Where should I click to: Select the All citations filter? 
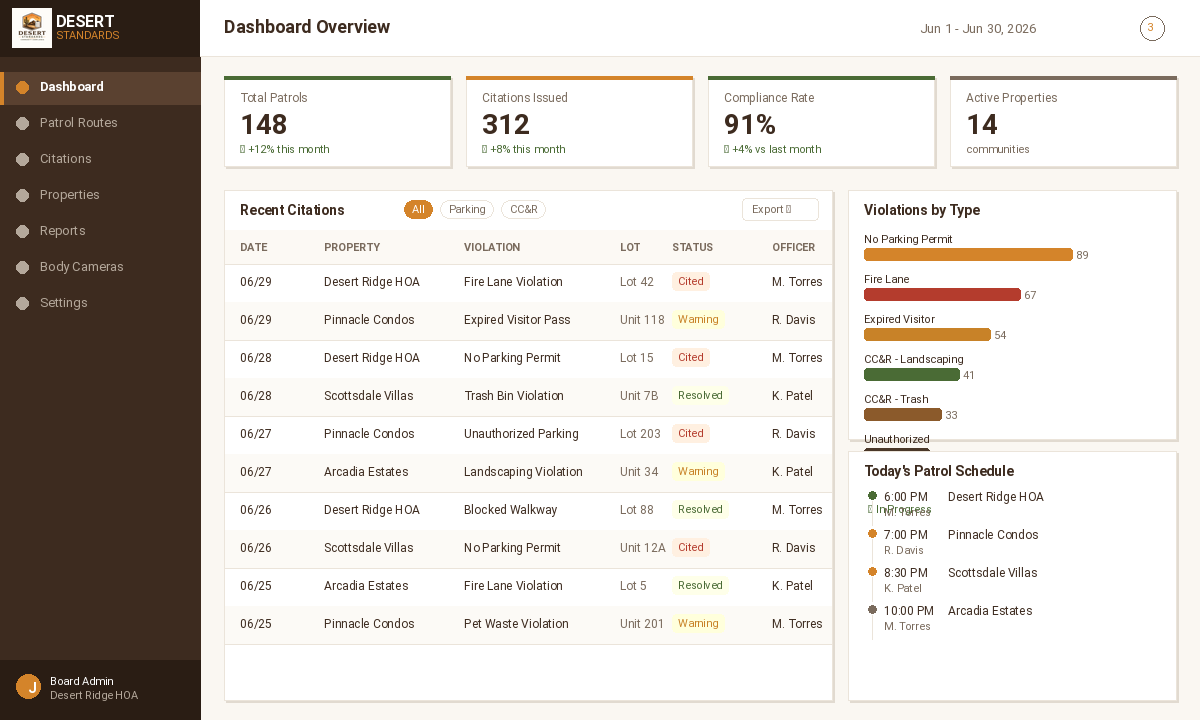pyautogui.click(x=418, y=210)
